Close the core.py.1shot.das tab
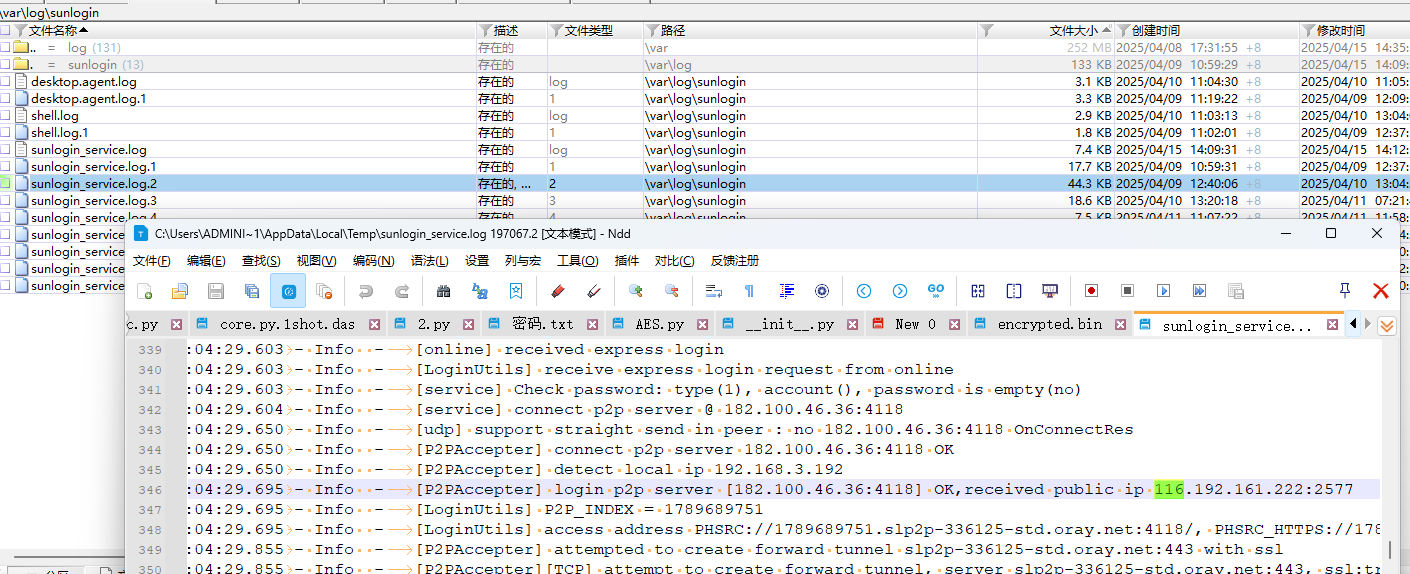 (374, 324)
